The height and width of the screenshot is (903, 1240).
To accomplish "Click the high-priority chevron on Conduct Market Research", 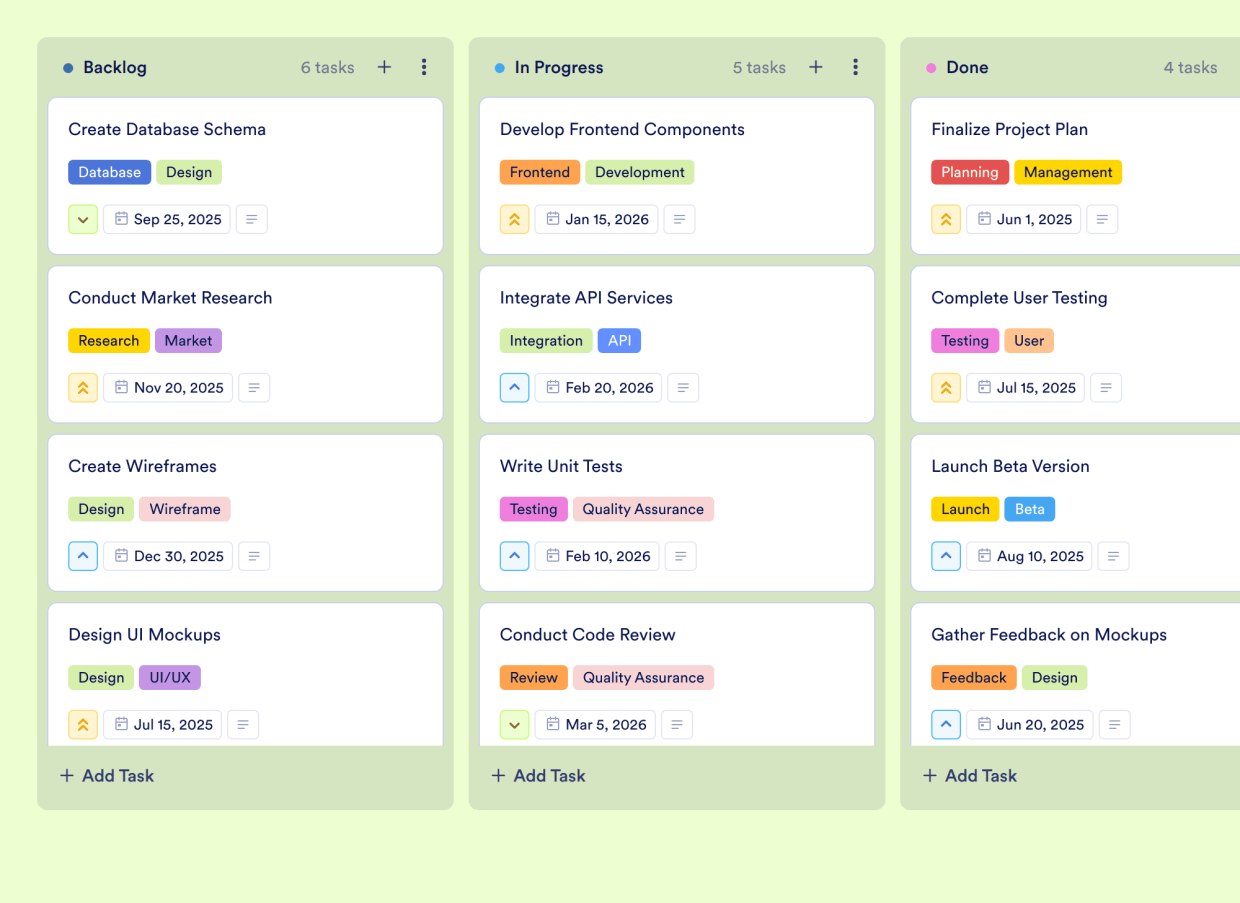I will click(83, 387).
